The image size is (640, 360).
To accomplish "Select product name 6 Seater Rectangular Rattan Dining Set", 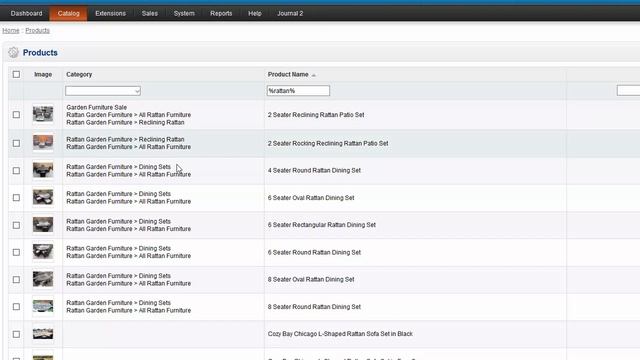I will coord(322,225).
